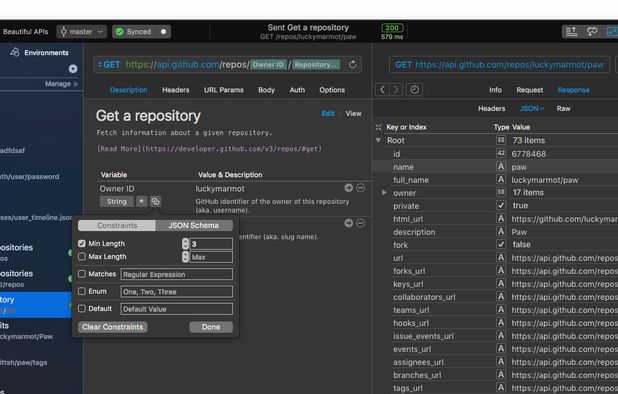The height and width of the screenshot is (394, 618).
Task: Click the arrow icon on the slug name row
Action: pyautogui.click(x=348, y=223)
